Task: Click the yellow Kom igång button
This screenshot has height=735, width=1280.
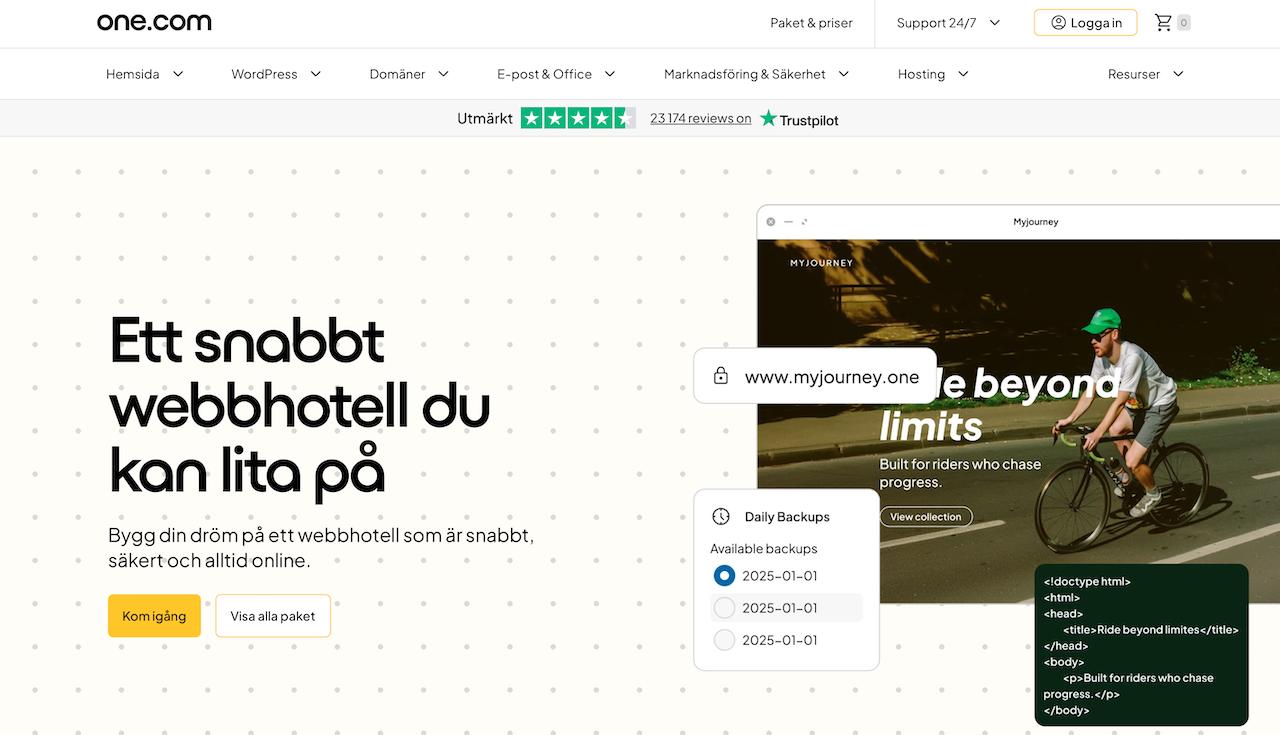Action: coord(154,616)
